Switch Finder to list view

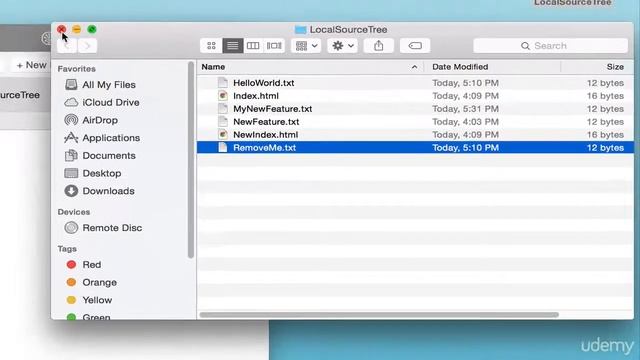pyautogui.click(x=233, y=46)
